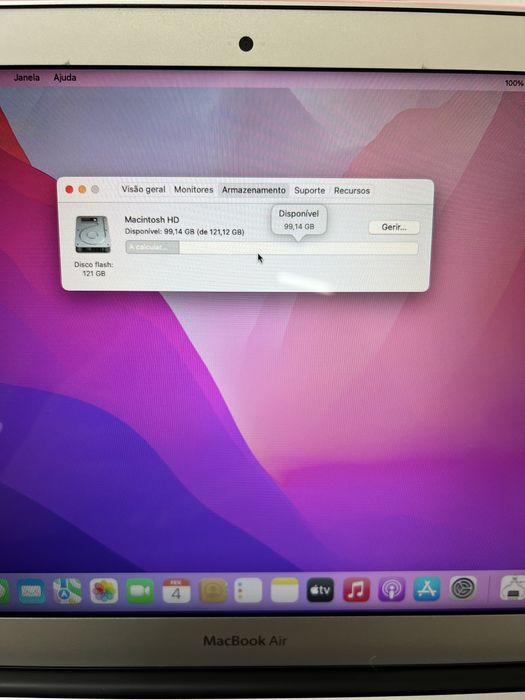
Task: Open the Photos app in the dock
Action: tap(104, 591)
